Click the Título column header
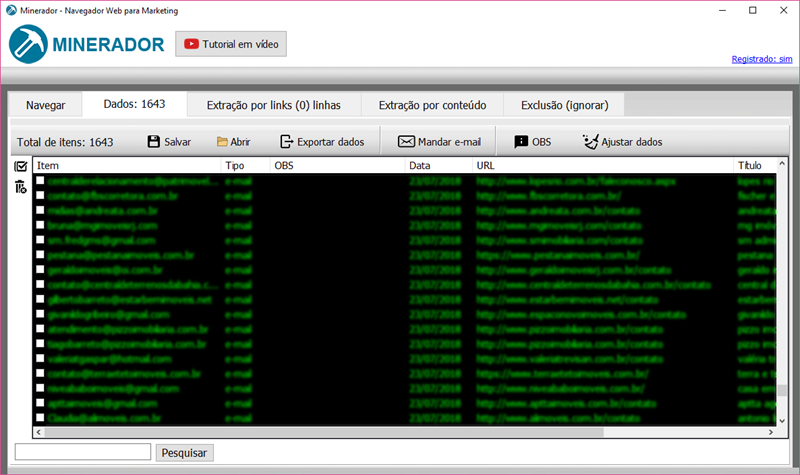Viewport: 800px width, 475px height. coord(755,165)
